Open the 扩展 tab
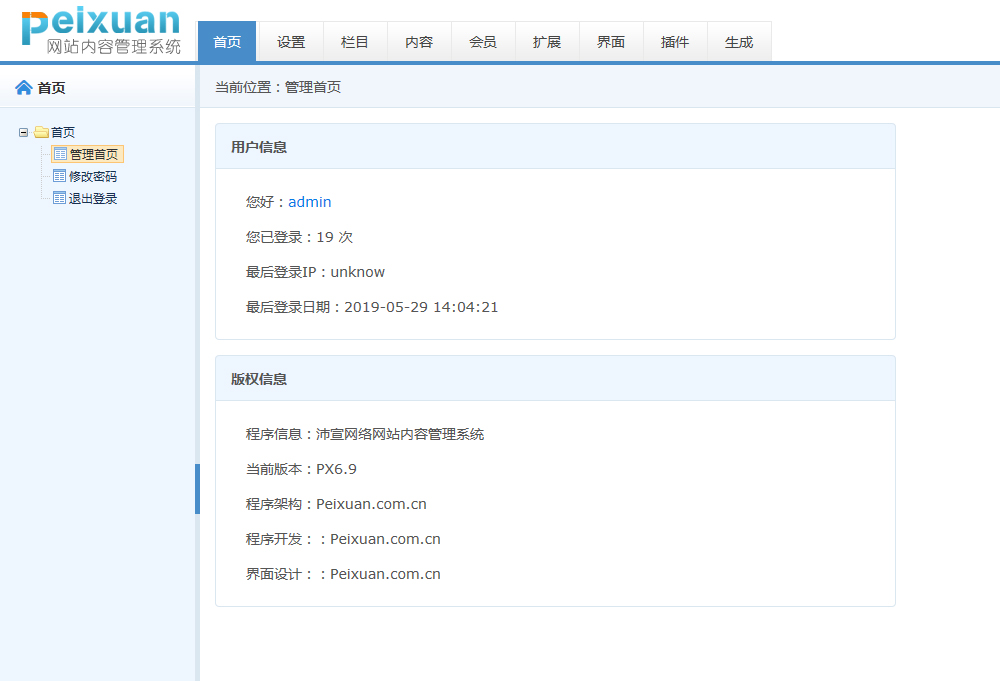The height and width of the screenshot is (681, 1000). (x=547, y=42)
